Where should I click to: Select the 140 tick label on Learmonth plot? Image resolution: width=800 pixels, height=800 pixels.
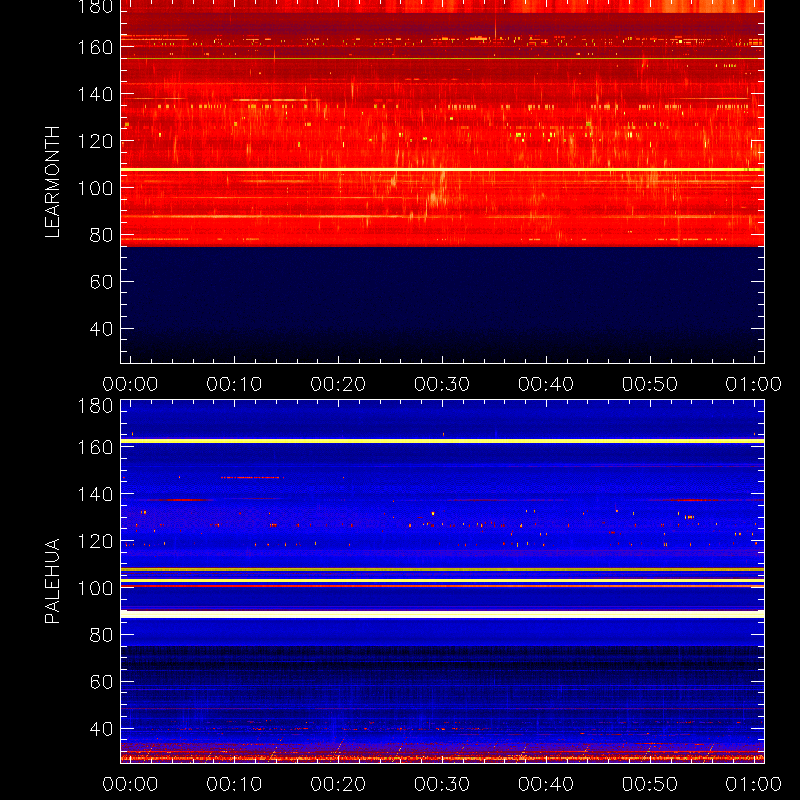tap(95, 94)
